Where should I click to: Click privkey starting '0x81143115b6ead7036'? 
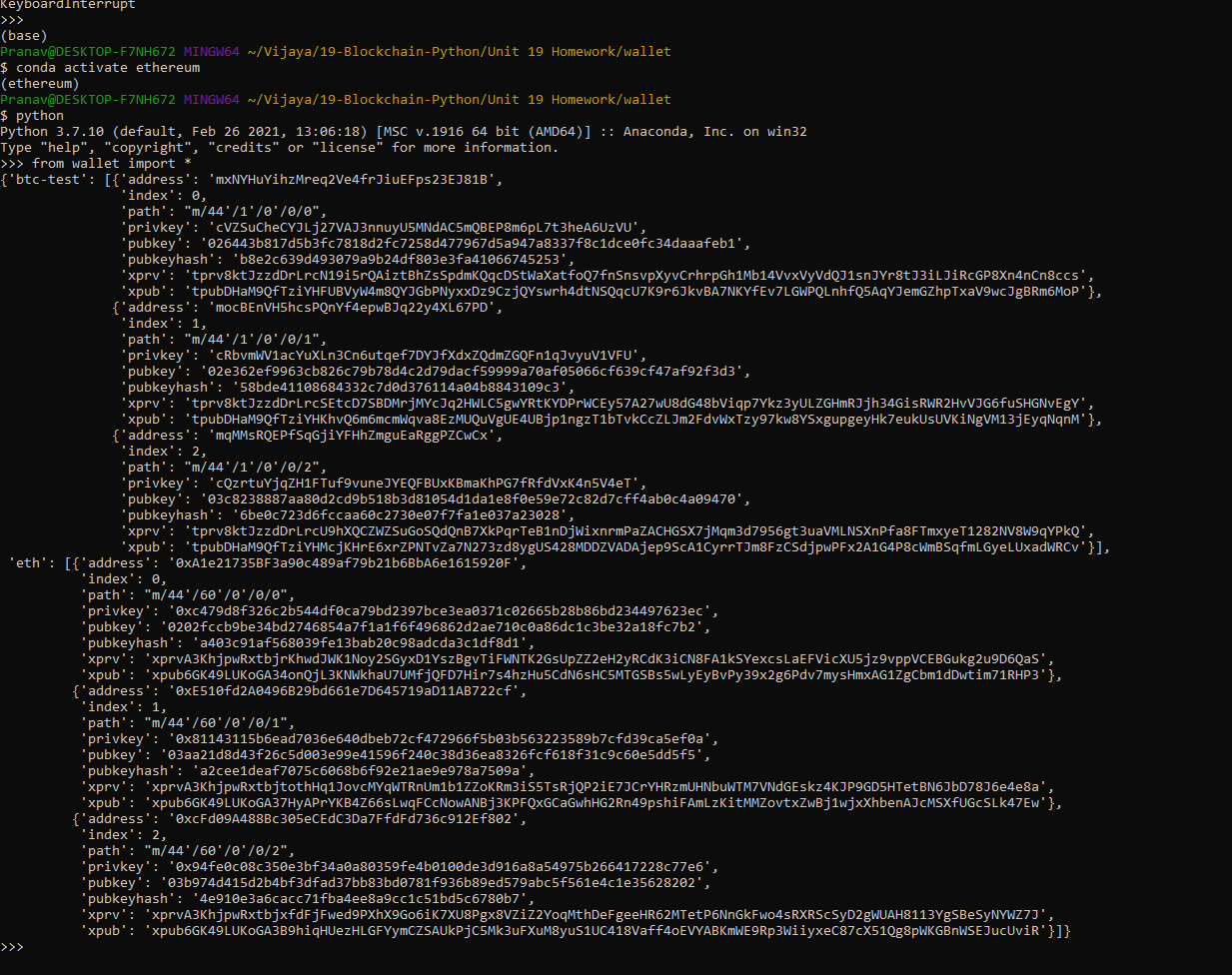(440, 739)
